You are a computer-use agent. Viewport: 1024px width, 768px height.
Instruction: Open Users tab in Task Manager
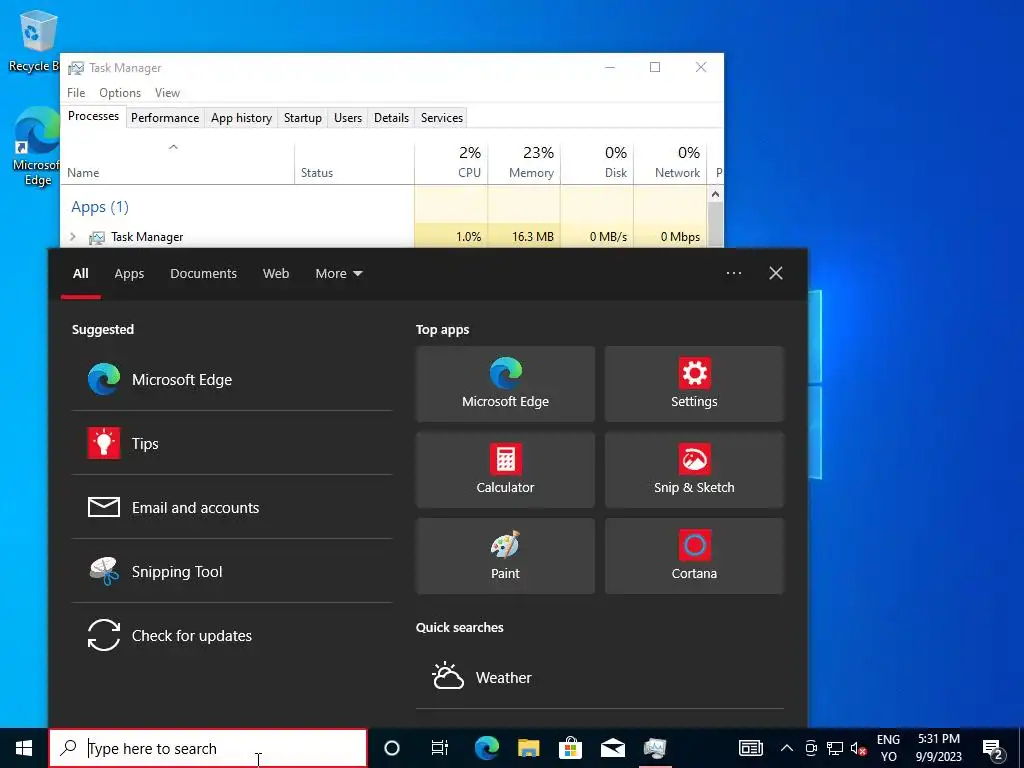[x=347, y=118]
